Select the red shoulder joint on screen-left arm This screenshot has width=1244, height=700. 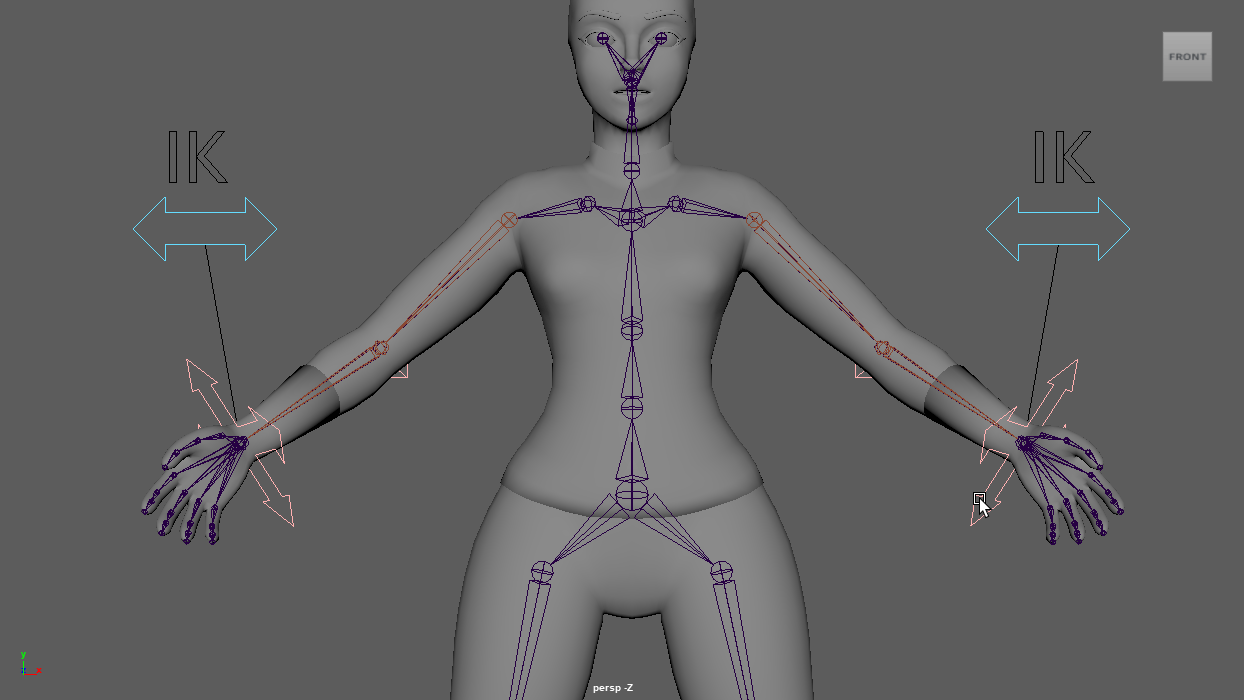coord(508,220)
